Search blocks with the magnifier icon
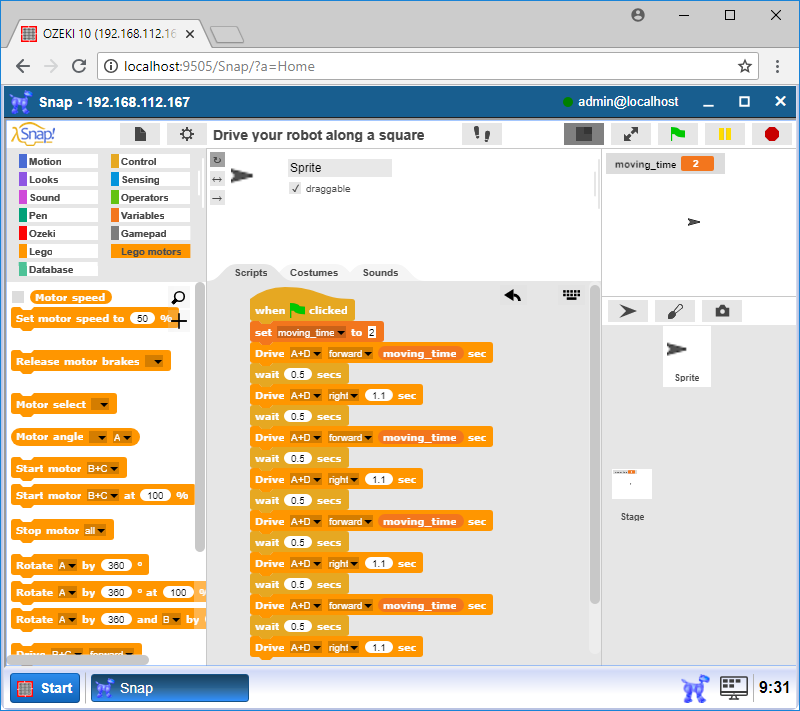The height and width of the screenshot is (711, 800). (178, 297)
